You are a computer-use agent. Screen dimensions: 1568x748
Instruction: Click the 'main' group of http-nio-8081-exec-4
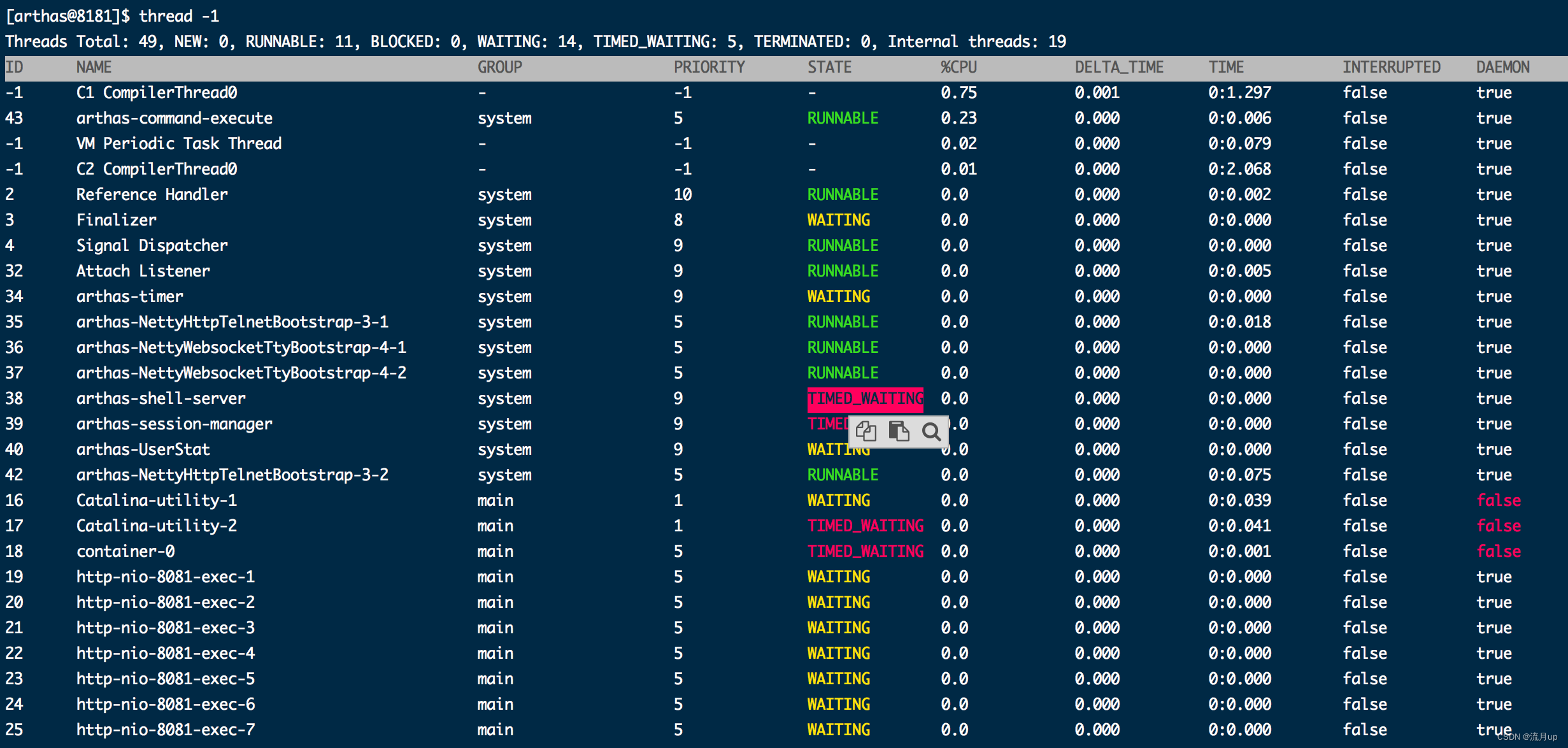[495, 654]
